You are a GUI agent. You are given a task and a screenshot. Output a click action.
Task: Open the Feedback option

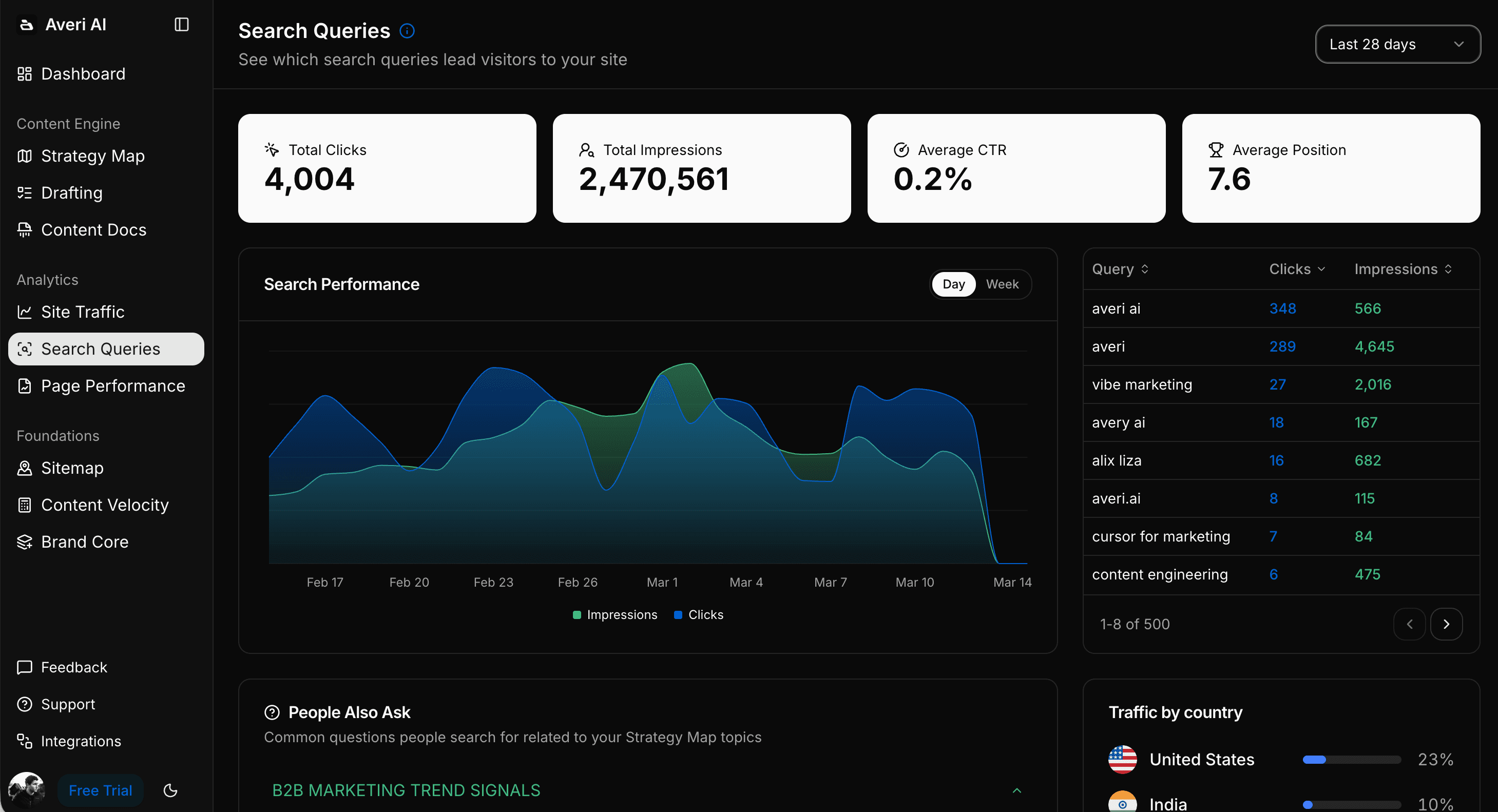[74, 667]
